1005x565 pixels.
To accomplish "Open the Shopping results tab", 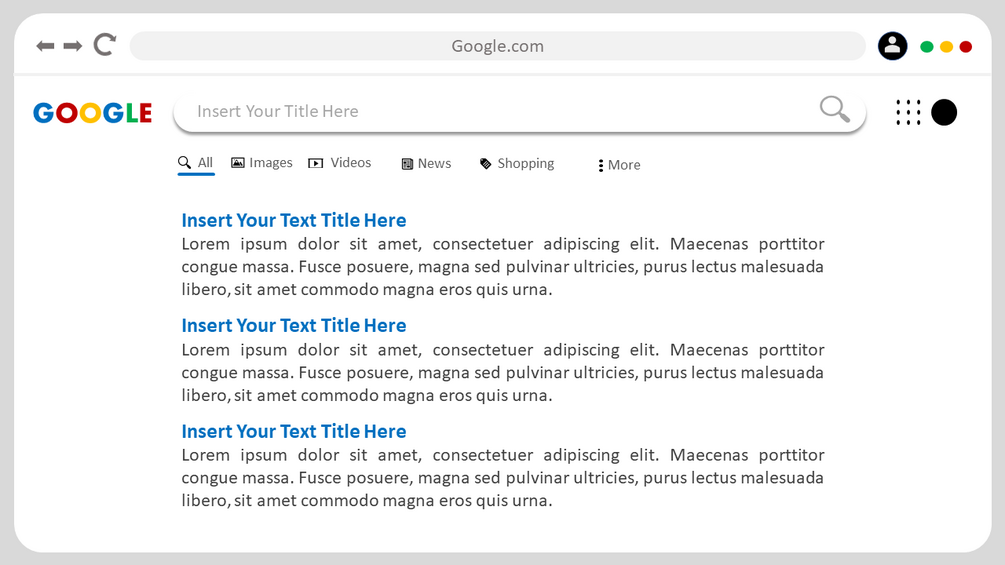I will 517,164.
